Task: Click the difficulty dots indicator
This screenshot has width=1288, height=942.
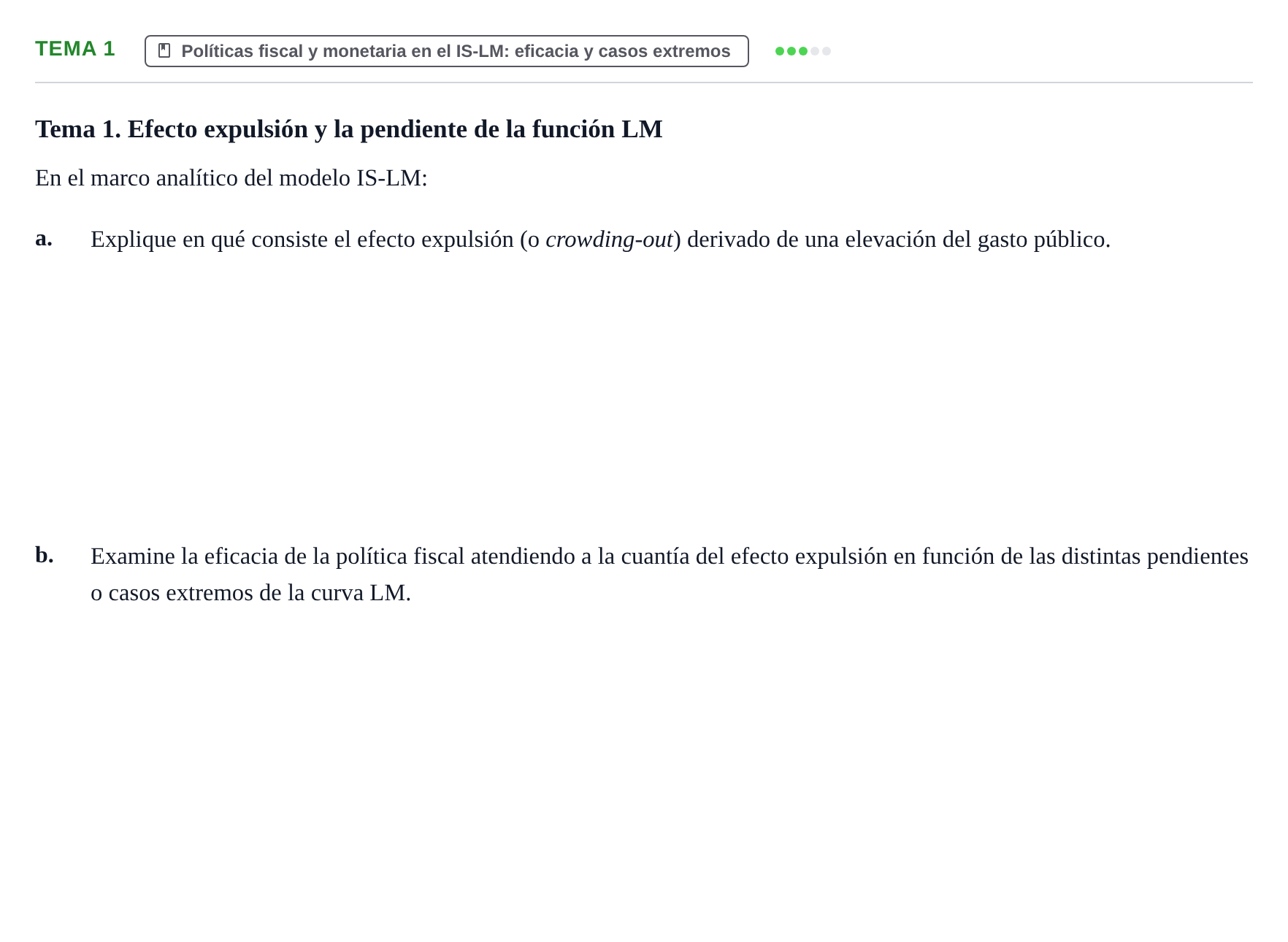Action: tap(802, 51)
